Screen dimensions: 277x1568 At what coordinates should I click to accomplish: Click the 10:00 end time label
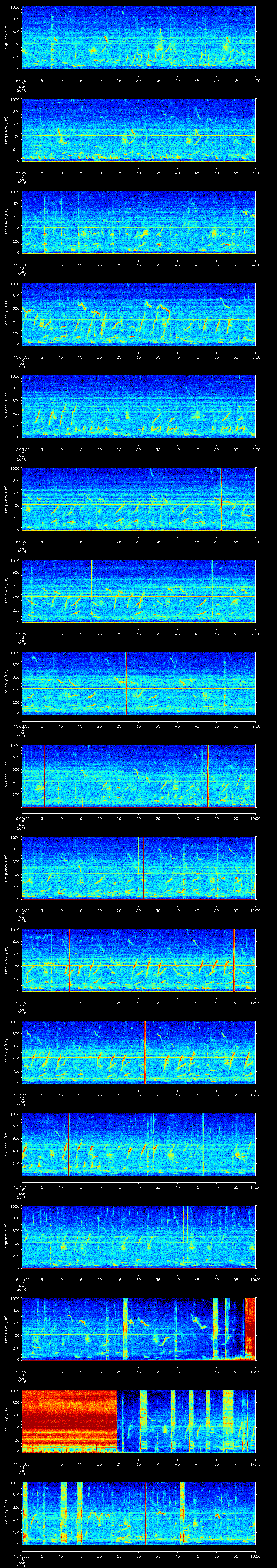tap(255, 819)
